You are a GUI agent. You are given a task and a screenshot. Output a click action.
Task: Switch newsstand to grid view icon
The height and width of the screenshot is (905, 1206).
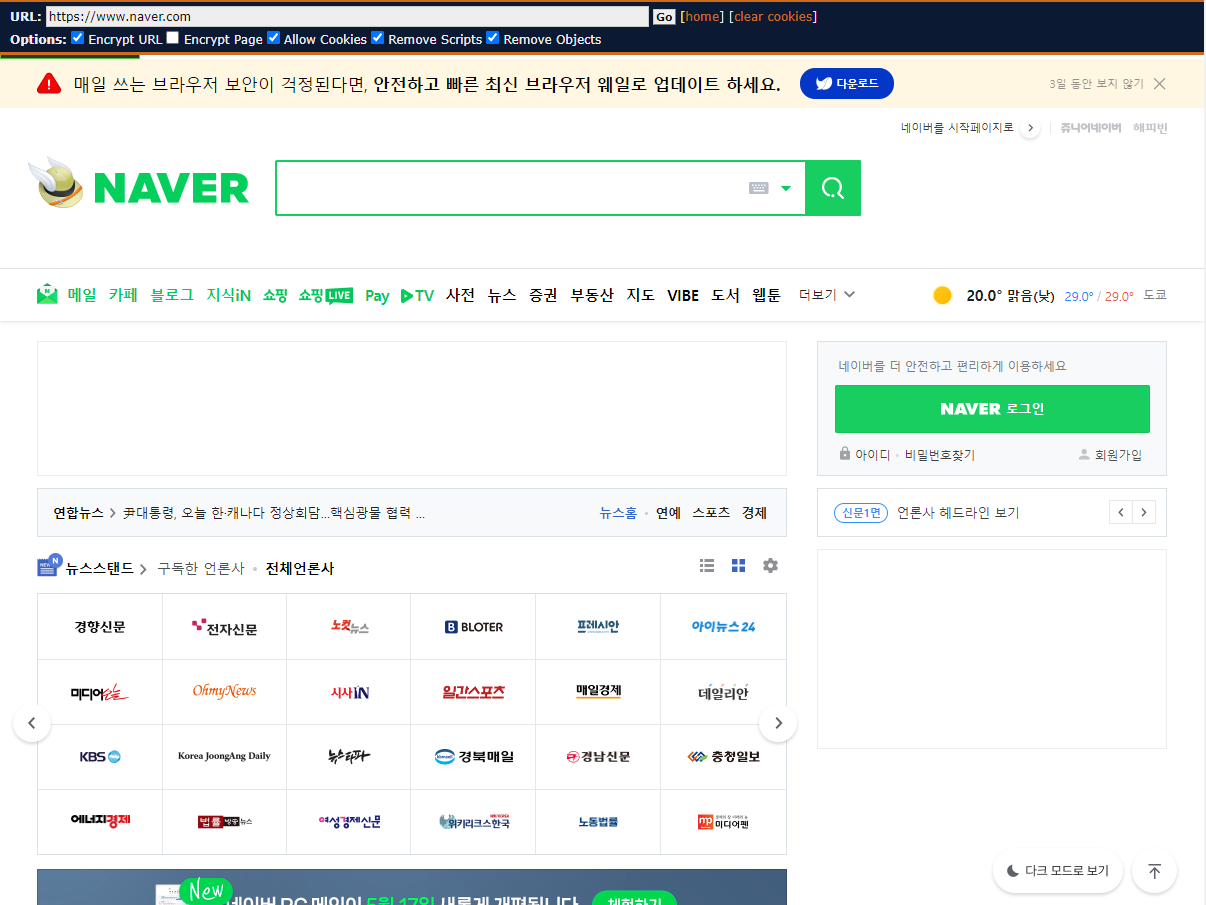[738, 566]
